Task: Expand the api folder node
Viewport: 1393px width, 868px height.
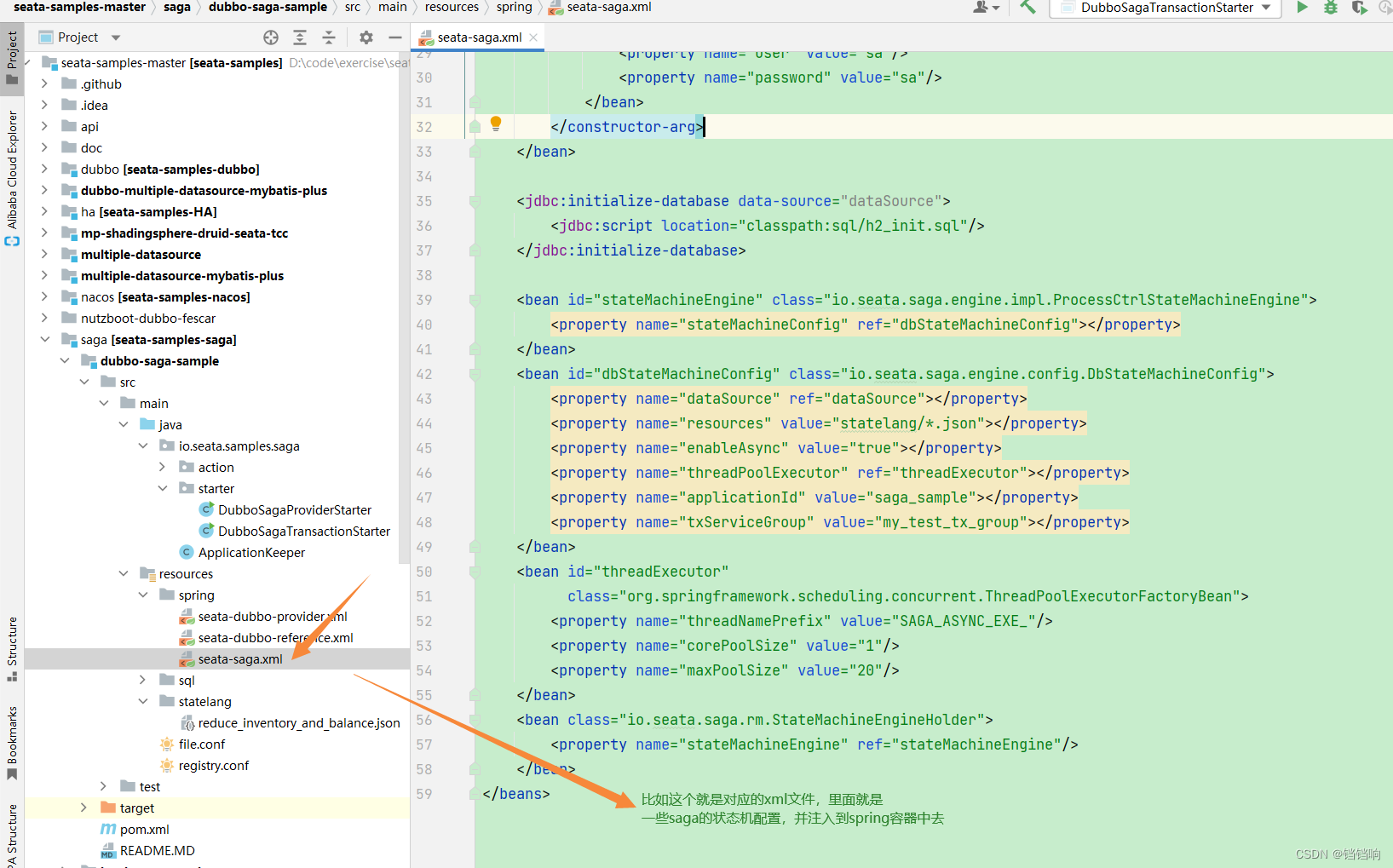Action: pyautogui.click(x=44, y=127)
